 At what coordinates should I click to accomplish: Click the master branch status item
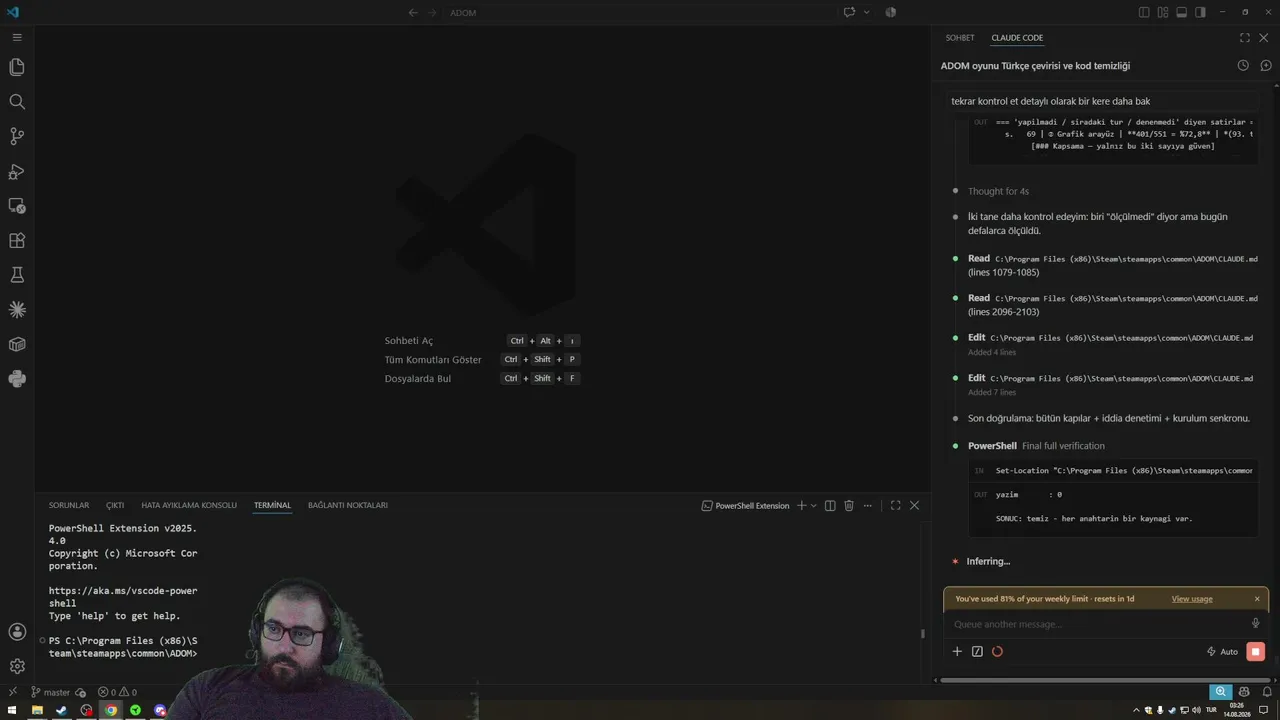[50, 692]
